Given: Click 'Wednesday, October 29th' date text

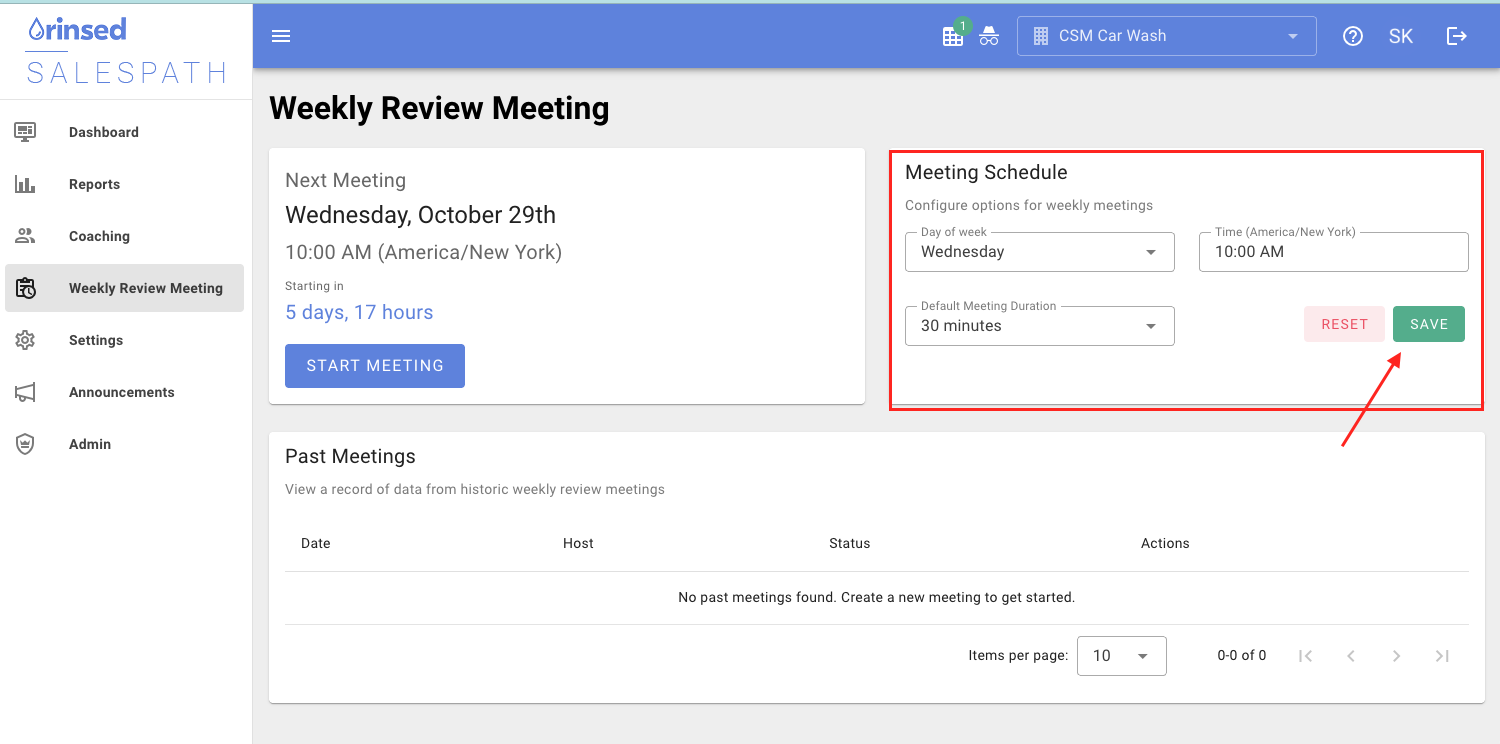Looking at the screenshot, I should pos(420,215).
